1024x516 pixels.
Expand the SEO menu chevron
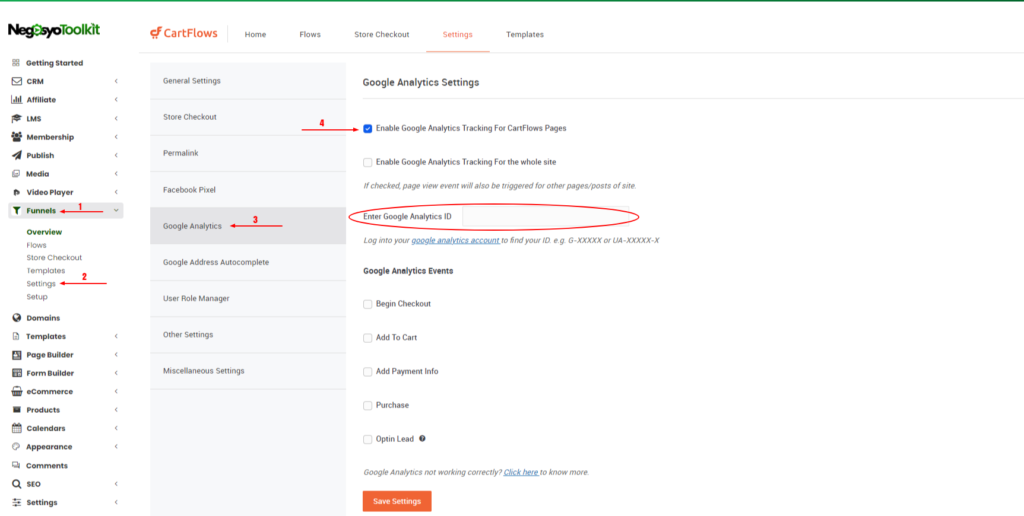116,484
